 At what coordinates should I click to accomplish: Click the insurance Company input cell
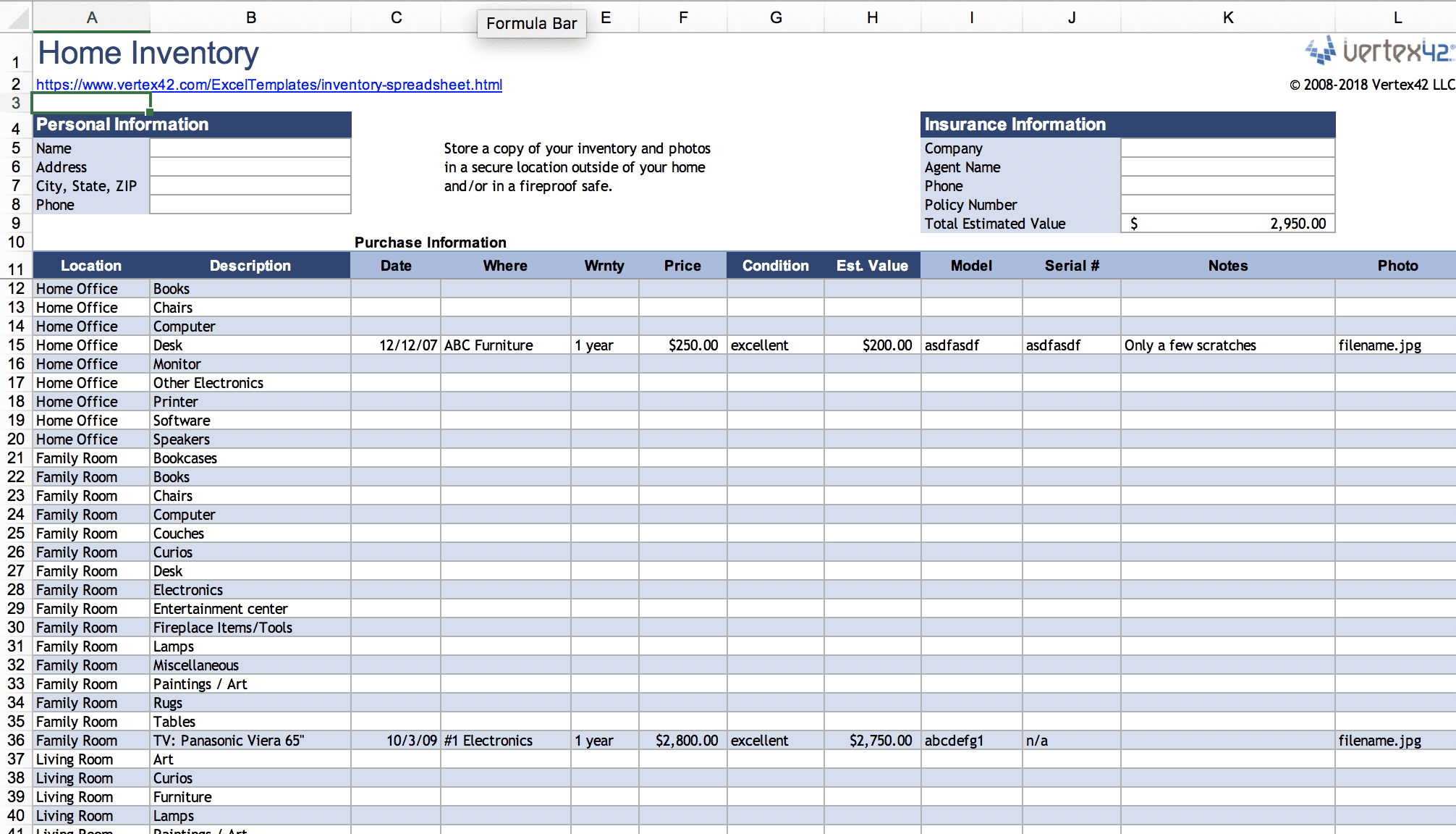1227,148
